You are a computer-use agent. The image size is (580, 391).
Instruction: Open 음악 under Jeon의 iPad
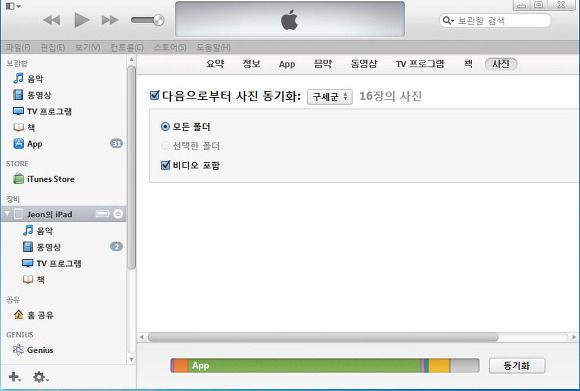point(38,230)
